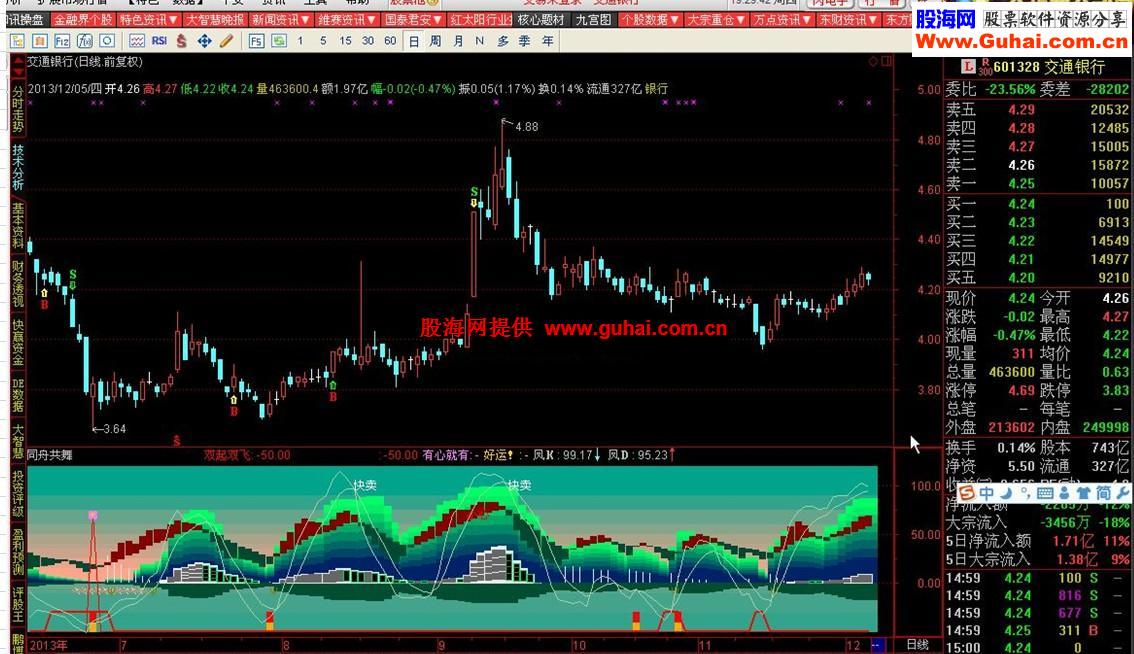
Task: Click the first chart toolbar icon
Action: click(17, 41)
